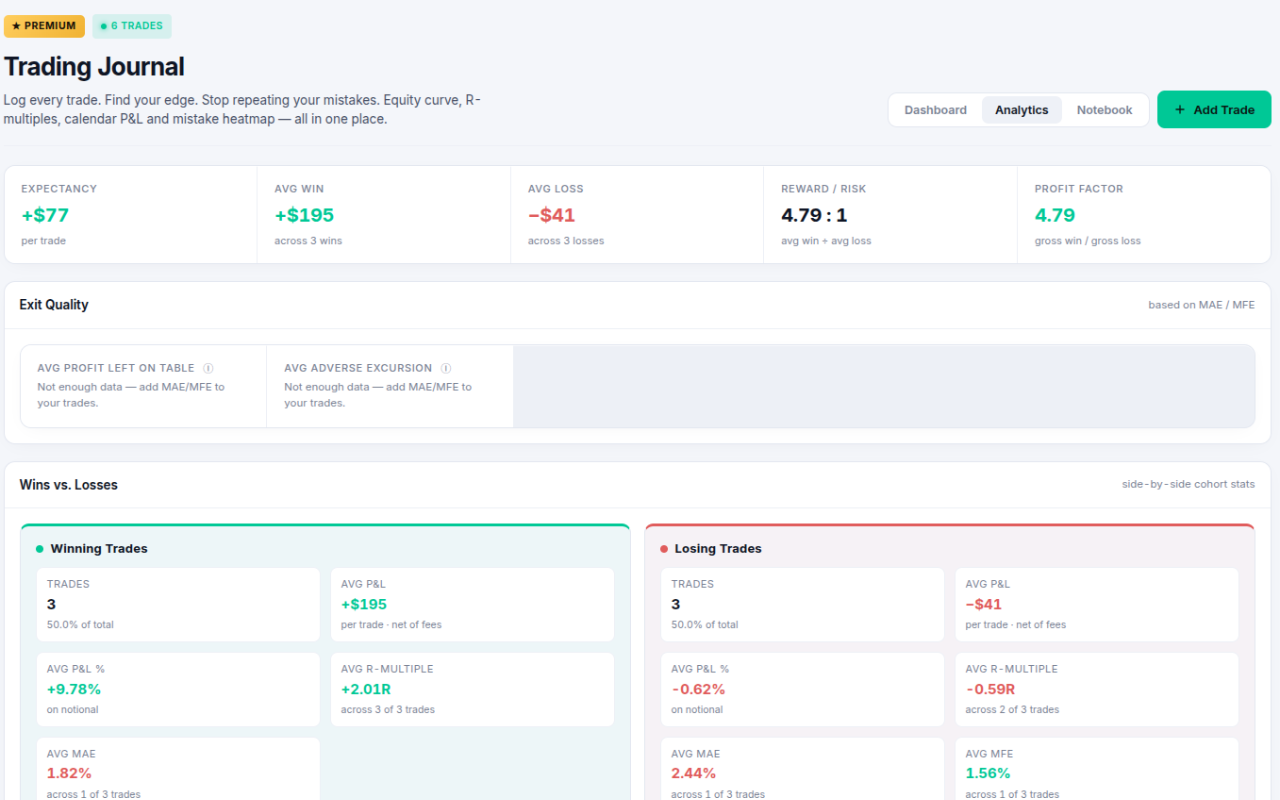
Task: Click the red dot beside Losing Trades
Action: click(x=664, y=549)
